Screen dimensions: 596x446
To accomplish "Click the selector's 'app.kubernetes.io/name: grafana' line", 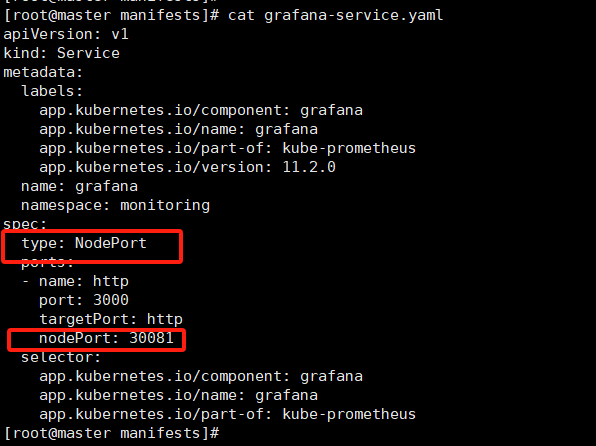I will pyautogui.click(x=179, y=395).
